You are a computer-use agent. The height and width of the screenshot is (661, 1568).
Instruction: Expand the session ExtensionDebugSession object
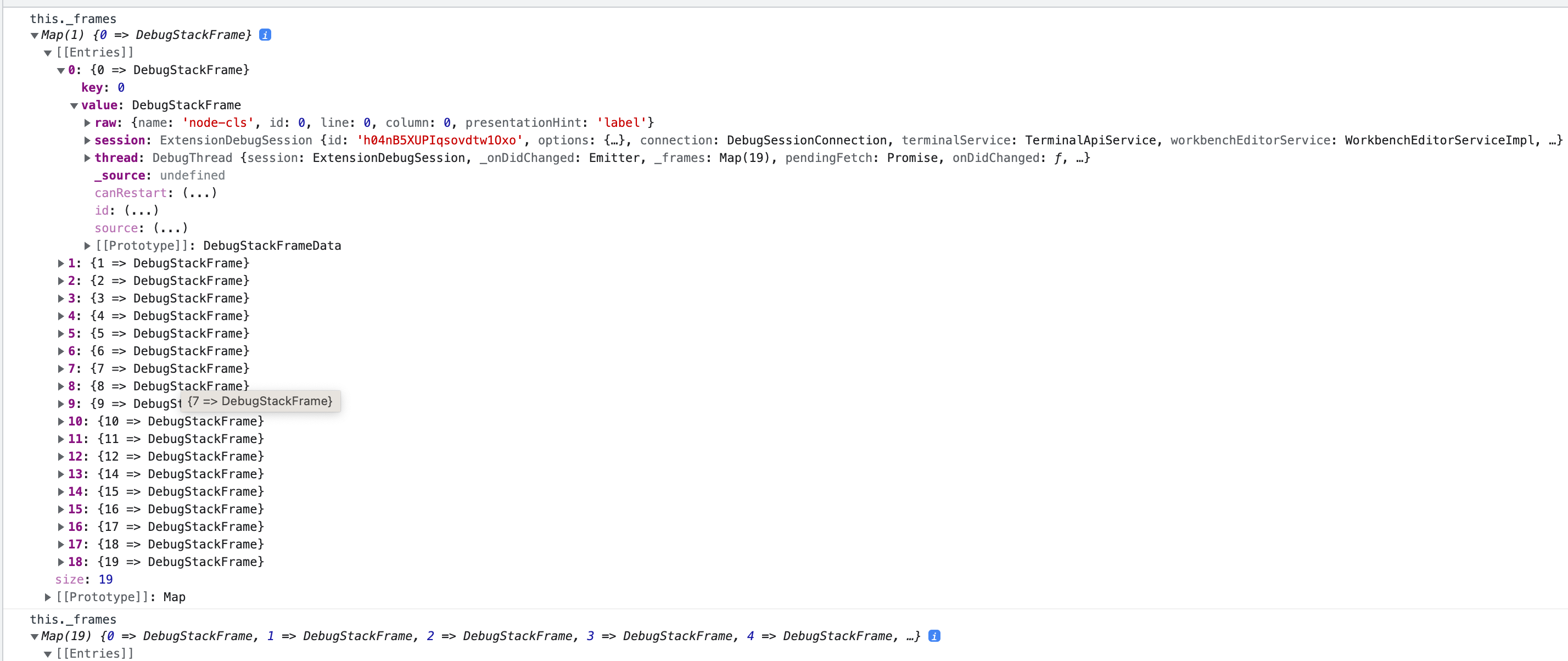87,140
